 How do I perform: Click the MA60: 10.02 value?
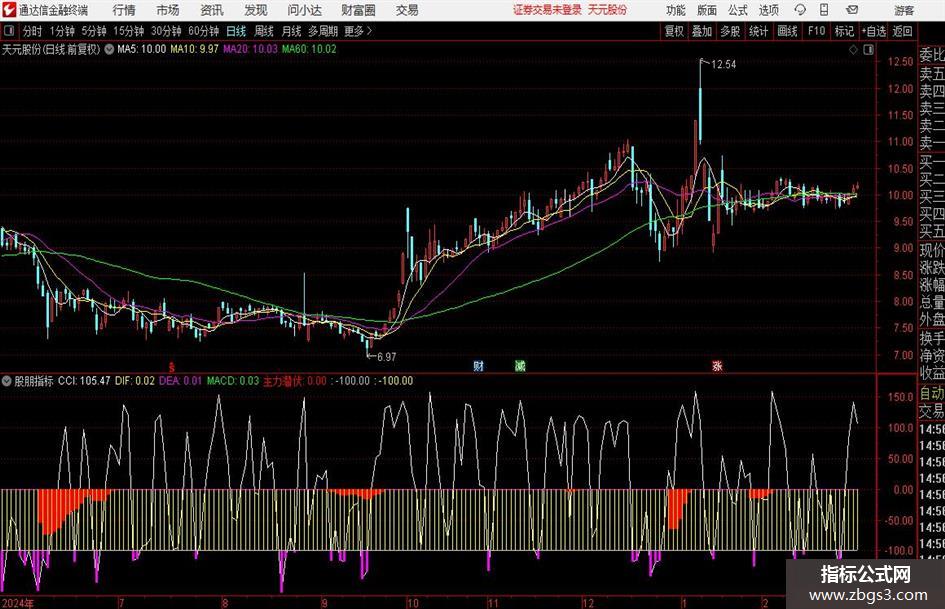point(309,49)
